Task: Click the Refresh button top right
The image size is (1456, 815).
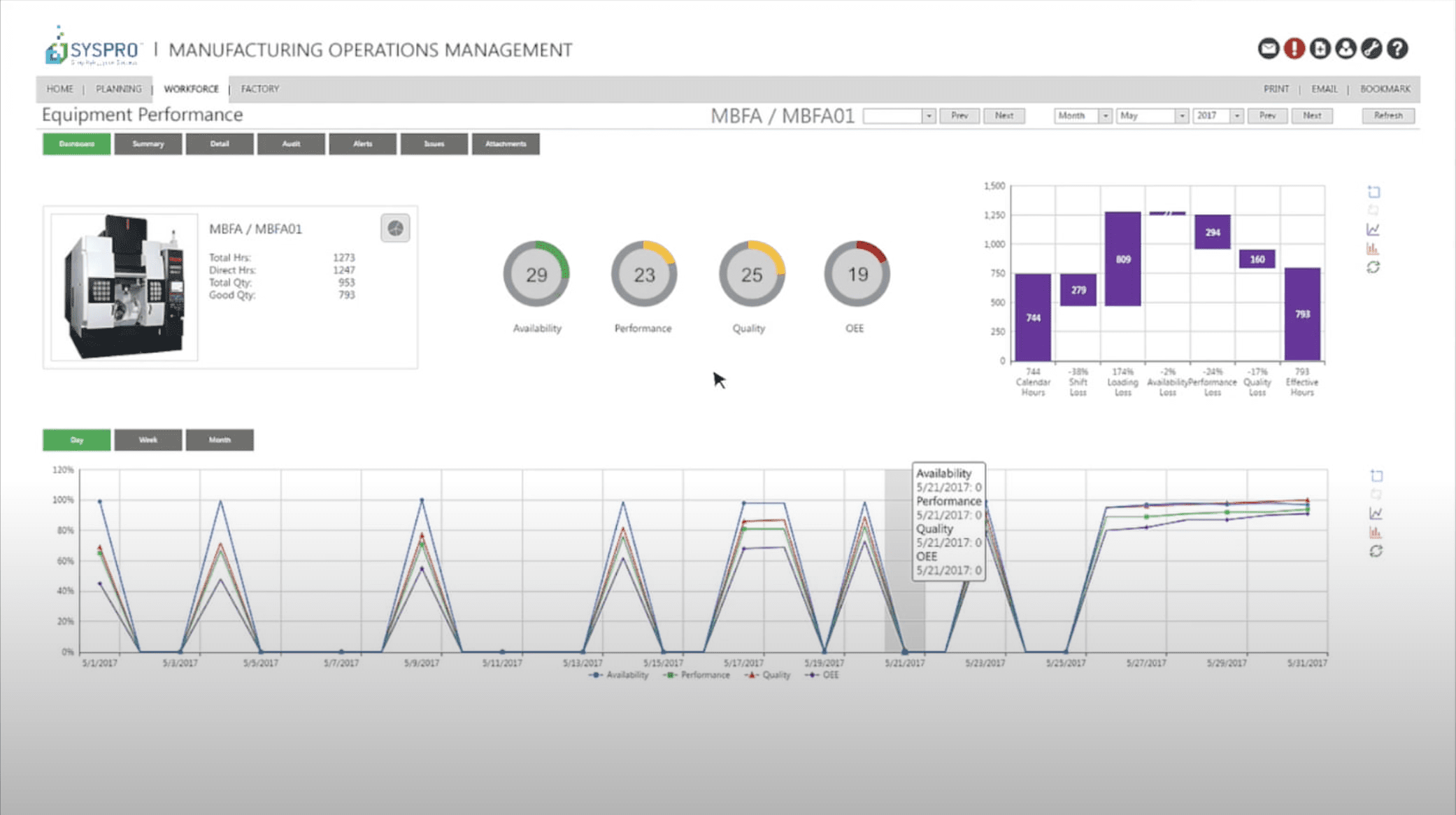Action: tap(1387, 115)
